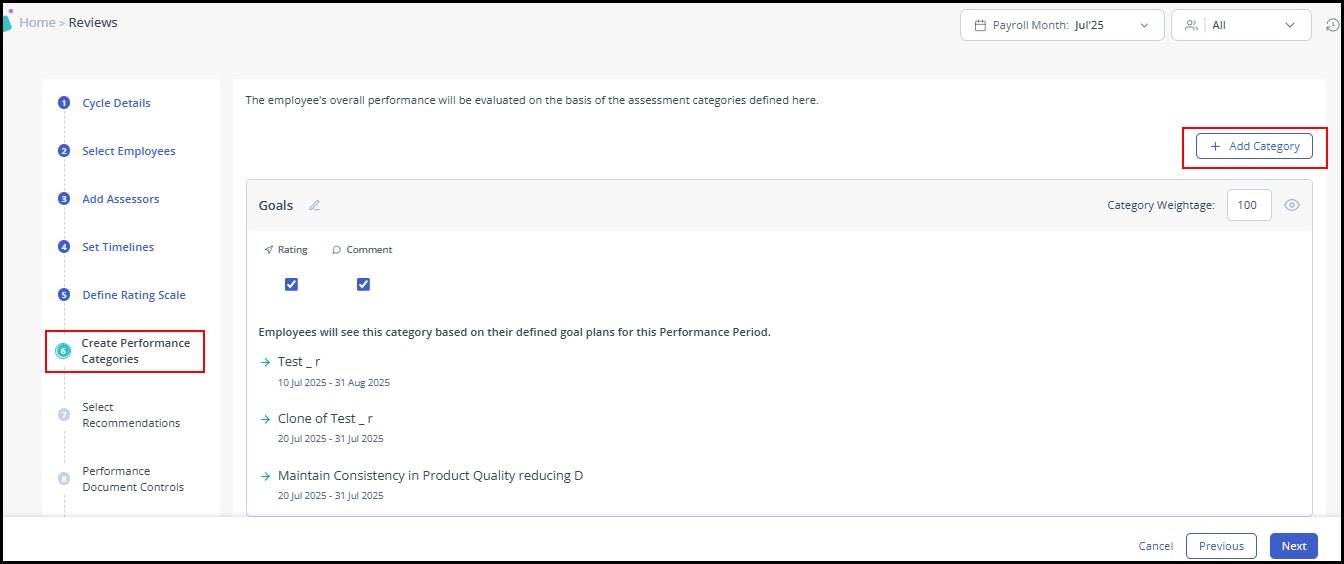Uncheck the Comment checkbox
This screenshot has height=564, width=1344.
click(x=363, y=284)
